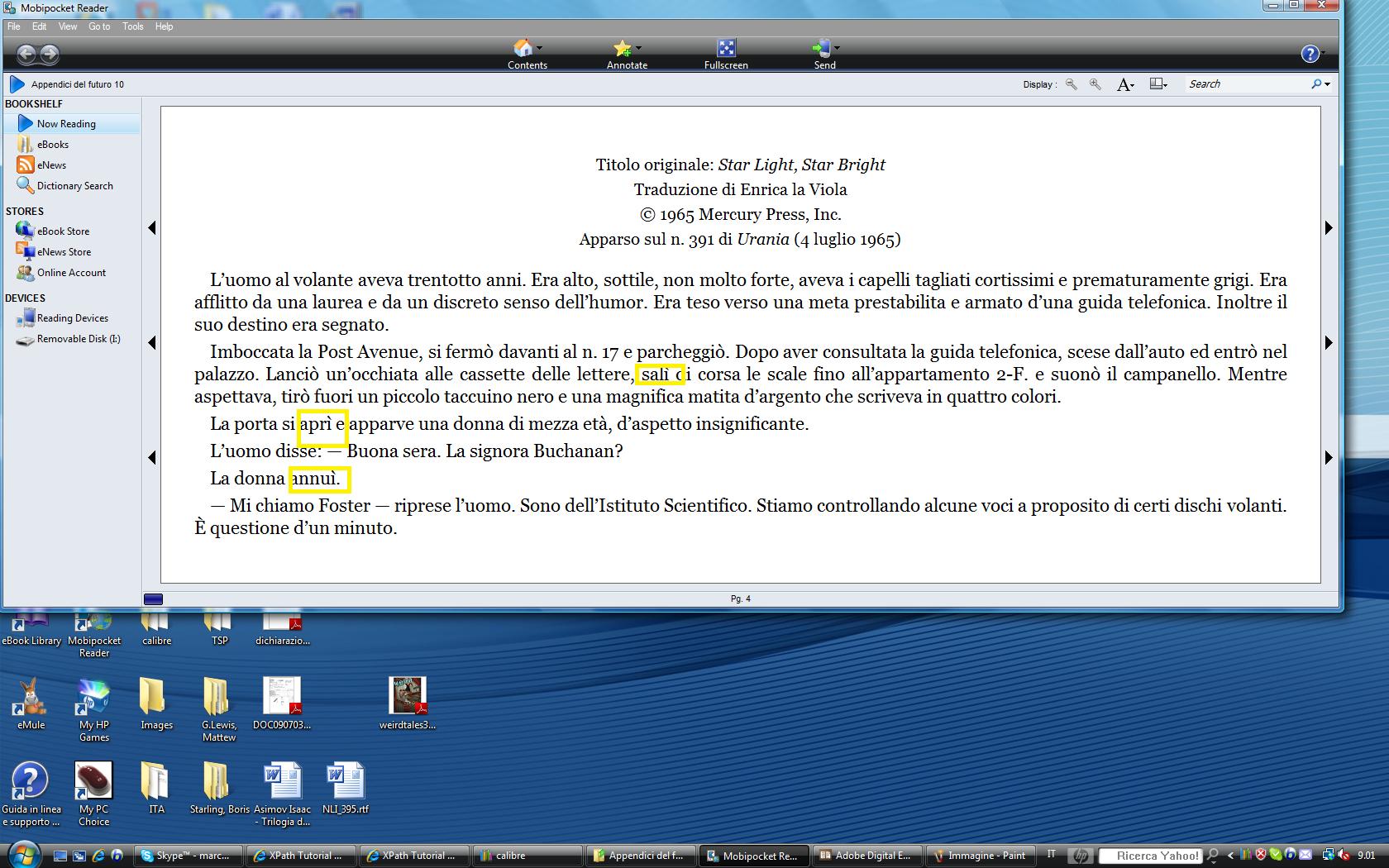
Task: Select the Asimov Isaac Trilogia document
Action: (x=282, y=794)
